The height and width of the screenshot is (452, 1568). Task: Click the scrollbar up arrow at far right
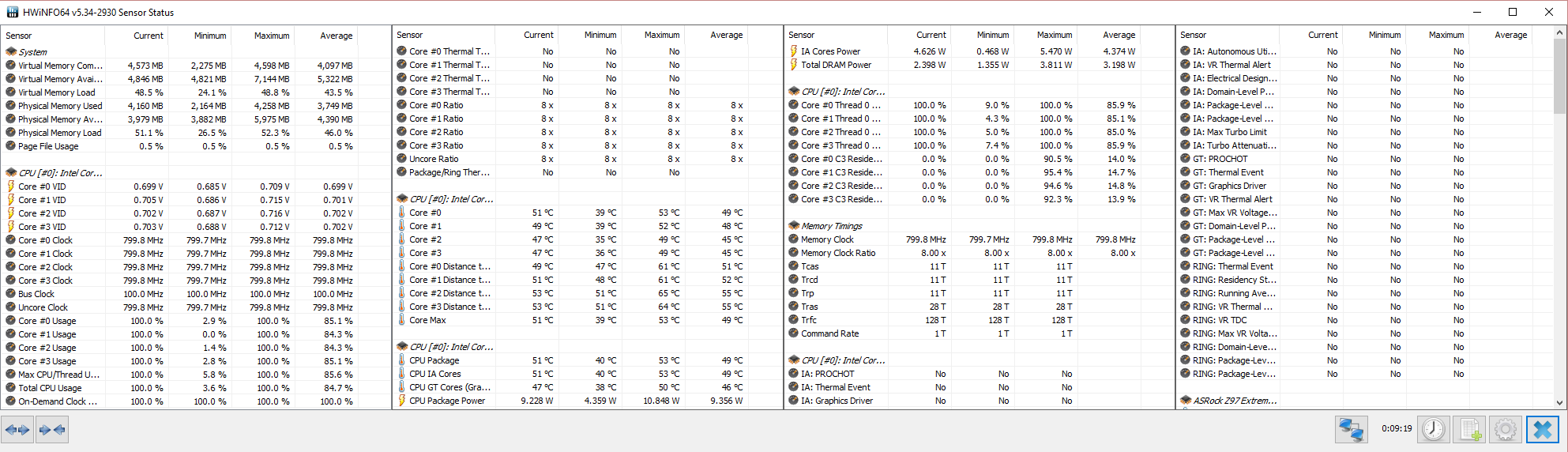[x=1559, y=33]
